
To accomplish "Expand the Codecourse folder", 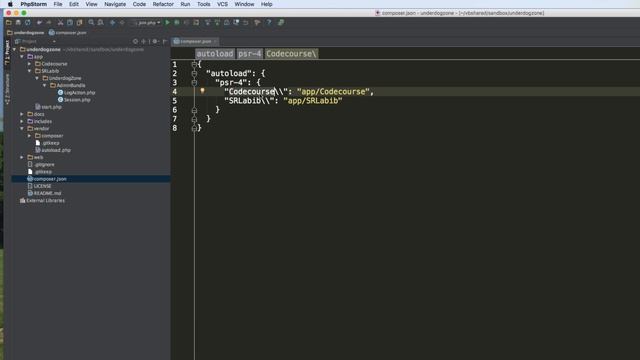I will click(29, 64).
